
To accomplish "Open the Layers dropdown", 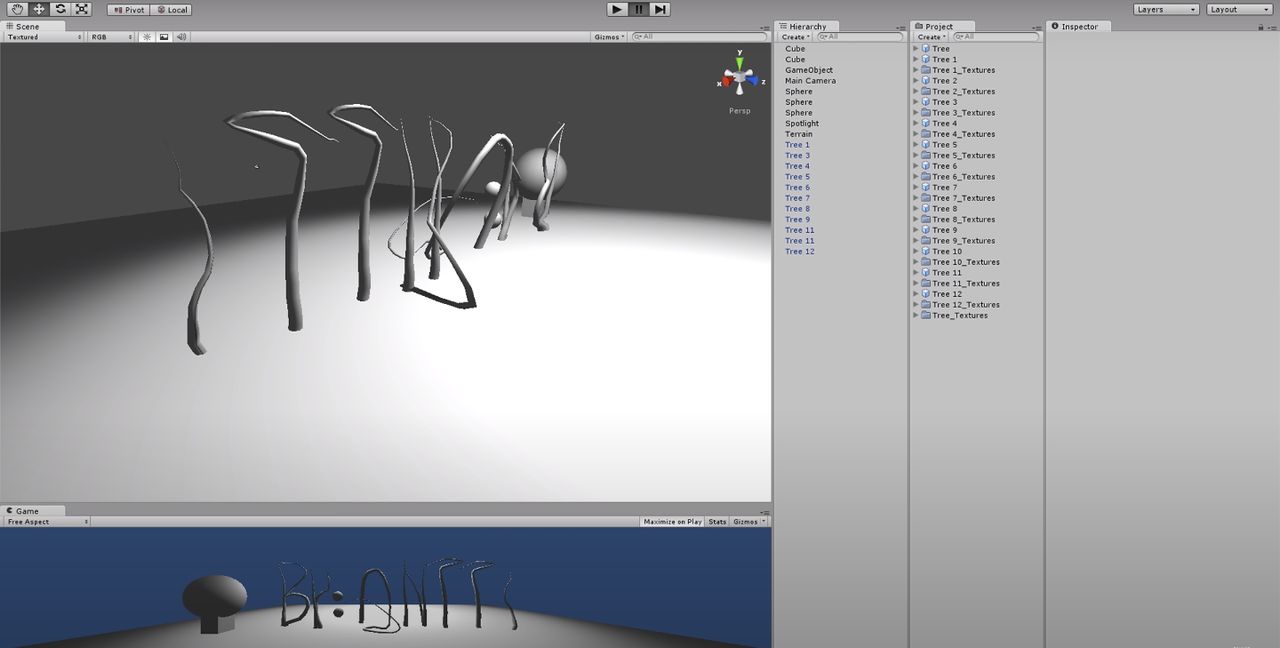I will [x=1166, y=9].
